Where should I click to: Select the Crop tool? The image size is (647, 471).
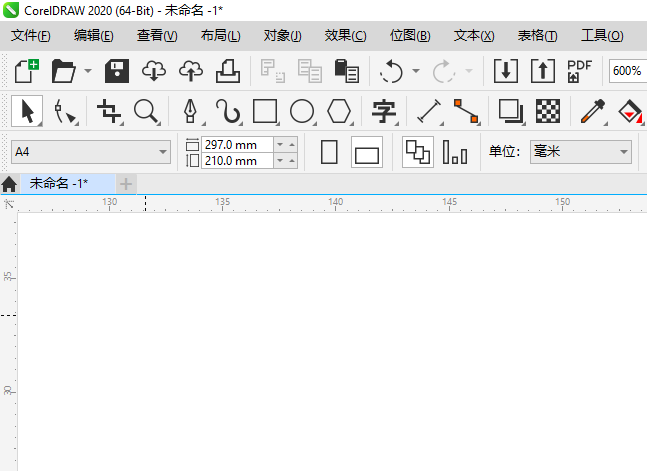point(109,111)
